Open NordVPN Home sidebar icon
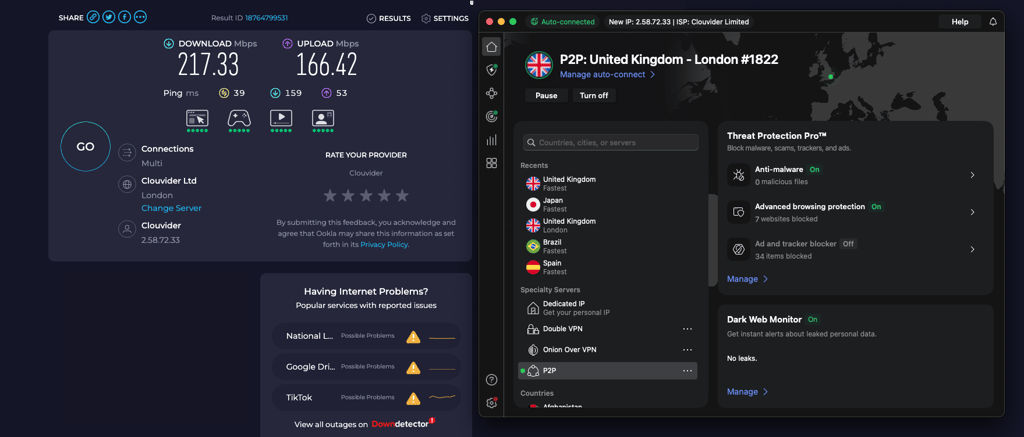This screenshot has width=1024, height=437. pos(492,46)
